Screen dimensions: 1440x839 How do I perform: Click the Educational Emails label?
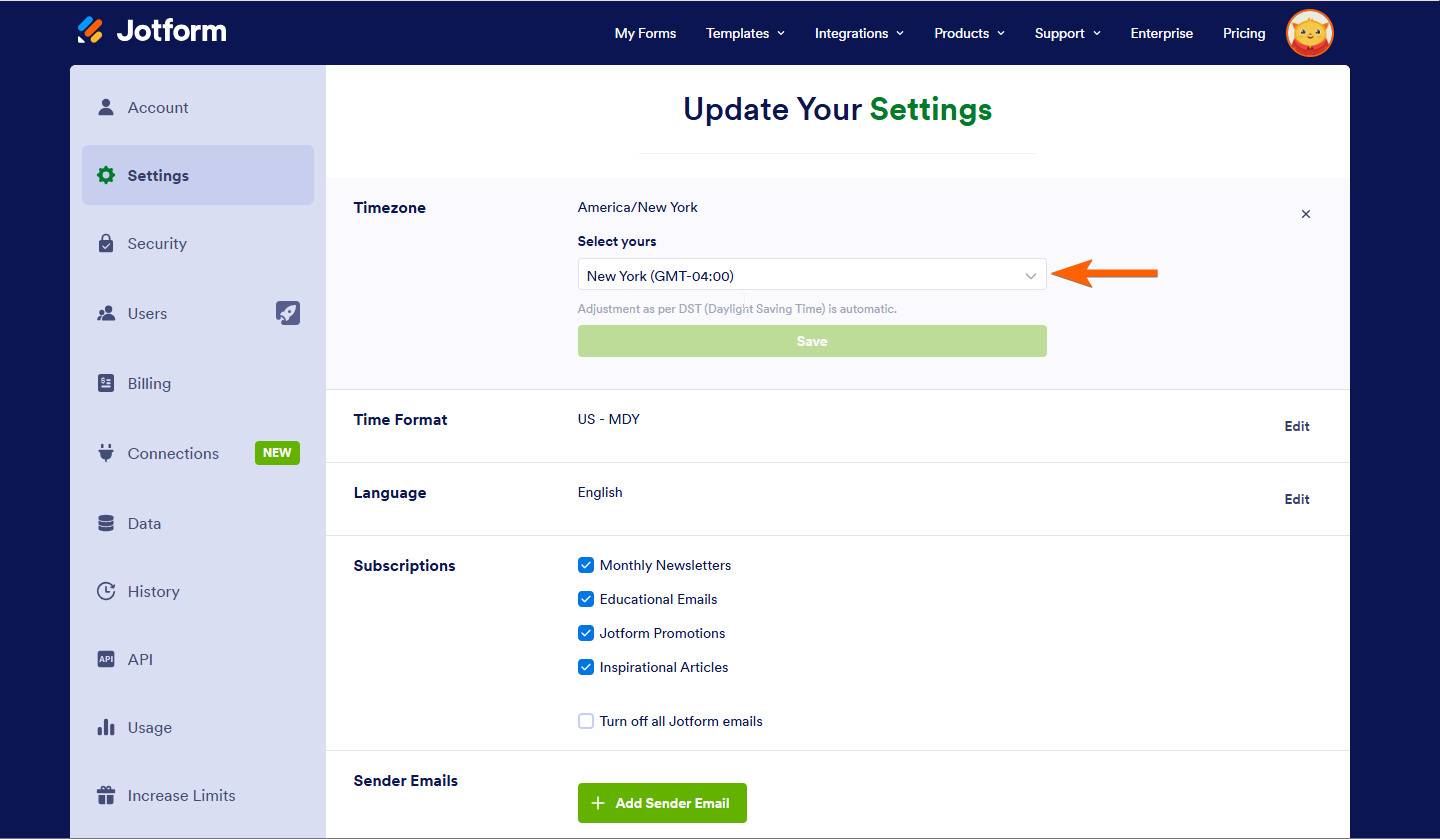(x=659, y=599)
